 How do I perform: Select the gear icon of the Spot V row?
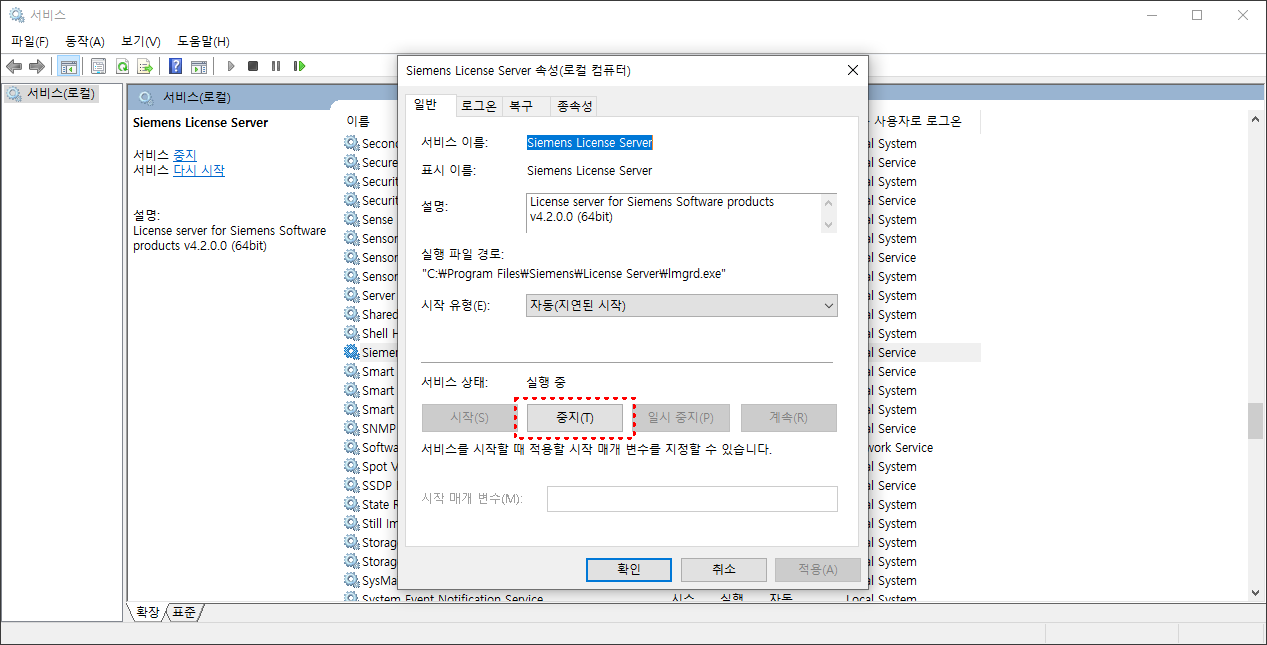click(351, 466)
